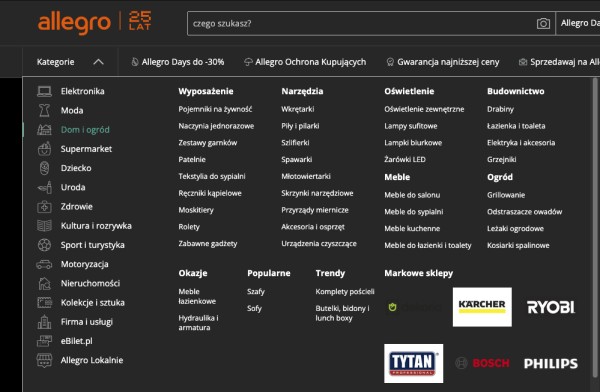This screenshot has width=600, height=392.
Task: Open Zestawy garnków
Action: click(208, 143)
